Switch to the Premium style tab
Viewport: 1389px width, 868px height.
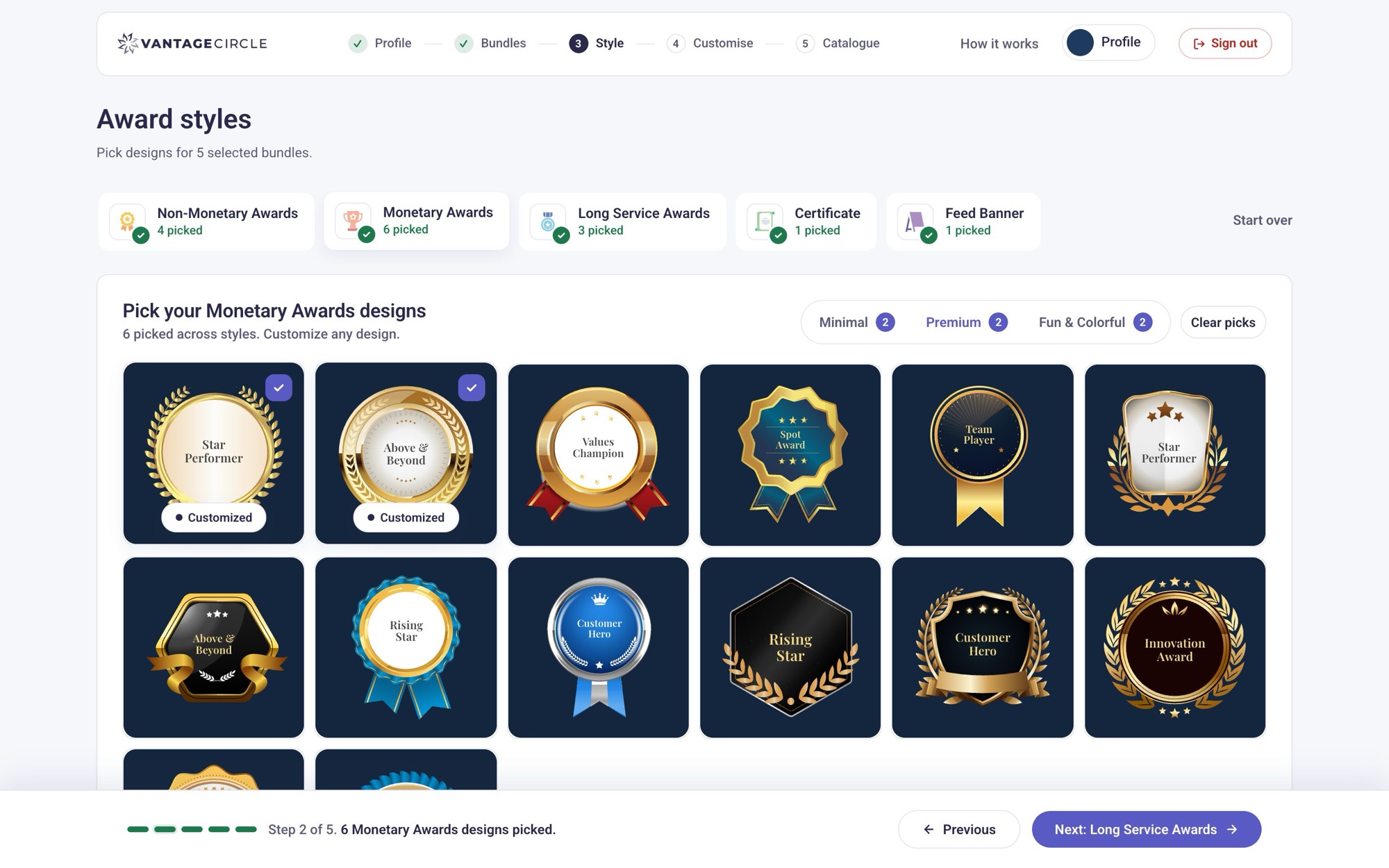click(x=967, y=322)
